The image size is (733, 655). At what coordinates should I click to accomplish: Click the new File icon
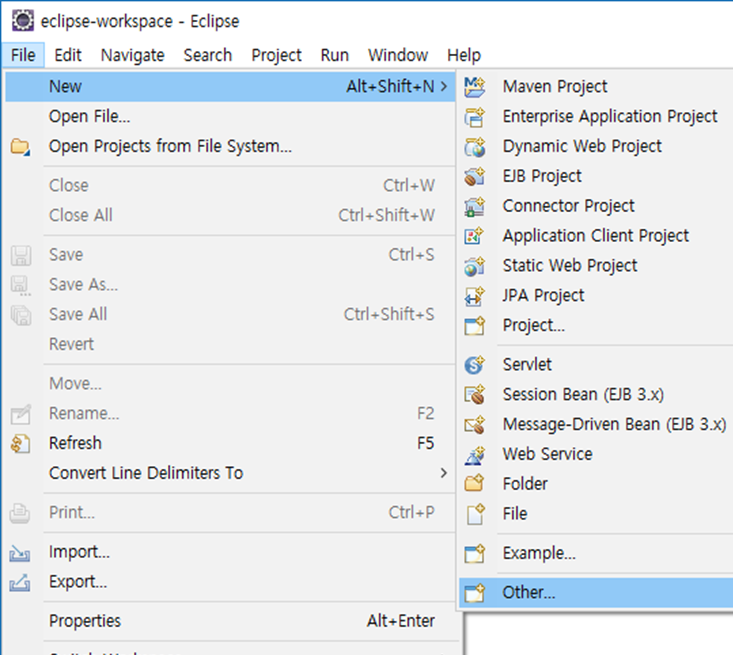[x=474, y=514]
